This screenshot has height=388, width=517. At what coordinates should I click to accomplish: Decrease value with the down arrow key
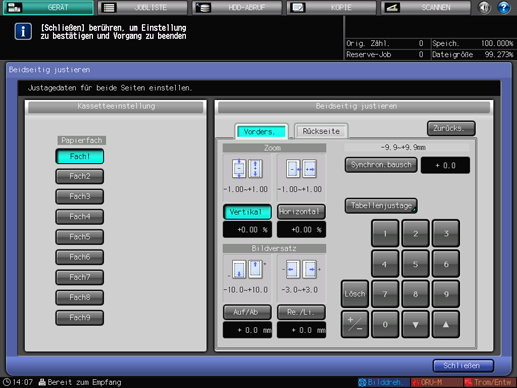415,324
